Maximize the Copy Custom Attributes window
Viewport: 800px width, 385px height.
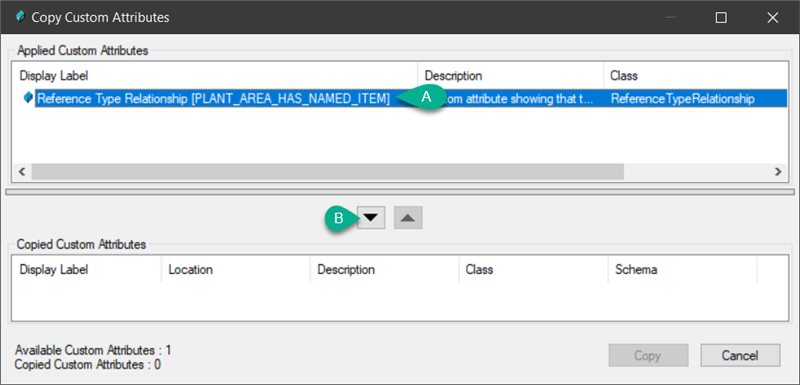click(x=721, y=17)
